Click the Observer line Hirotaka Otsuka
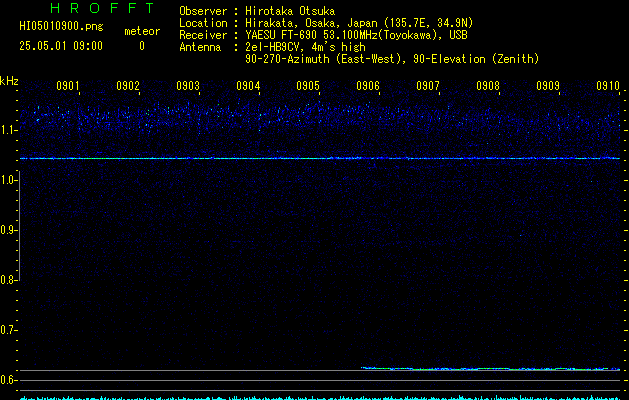Viewport: 629px width, 400px height. tap(257, 11)
